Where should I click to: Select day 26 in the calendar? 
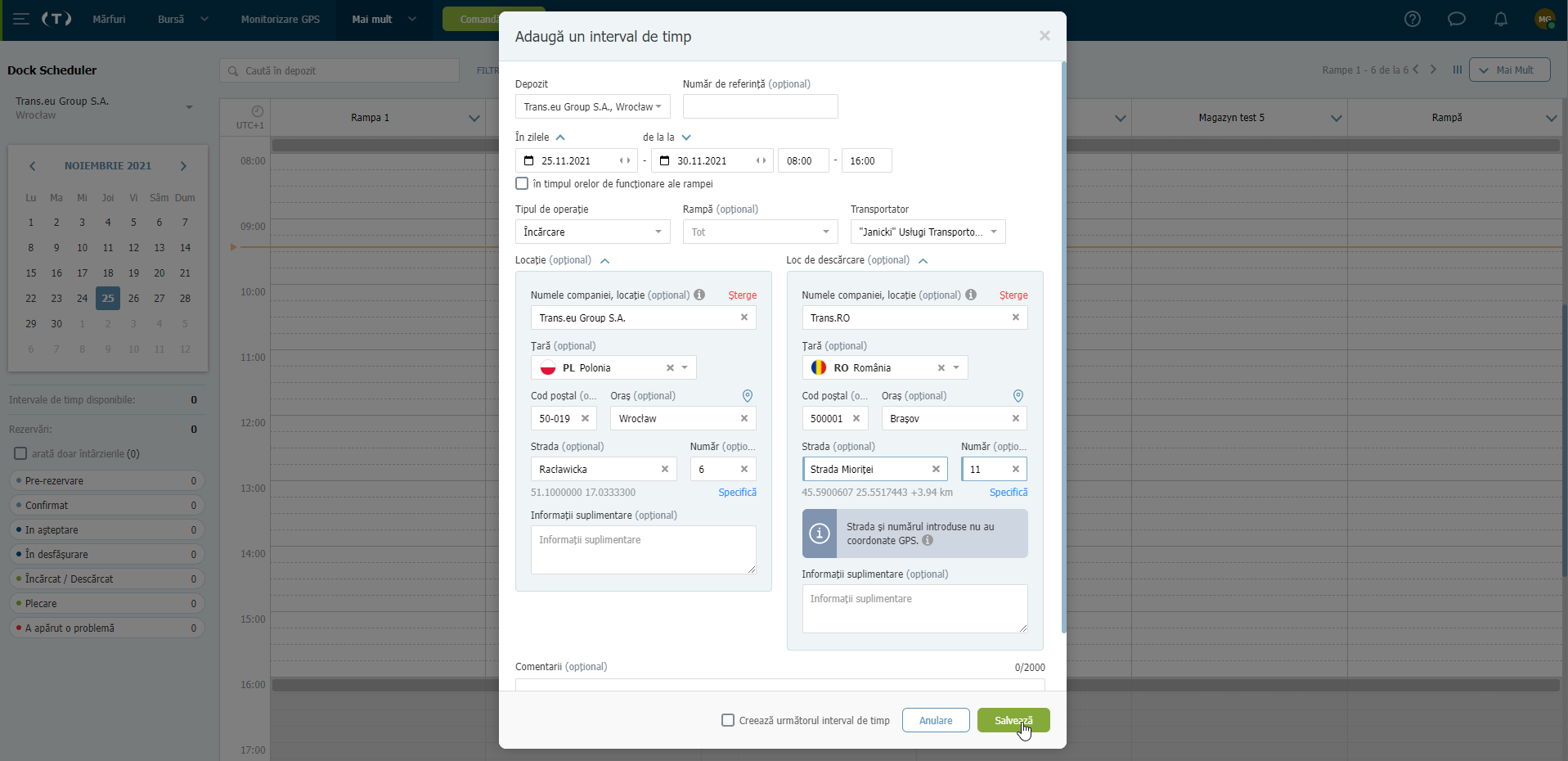pyautogui.click(x=133, y=299)
